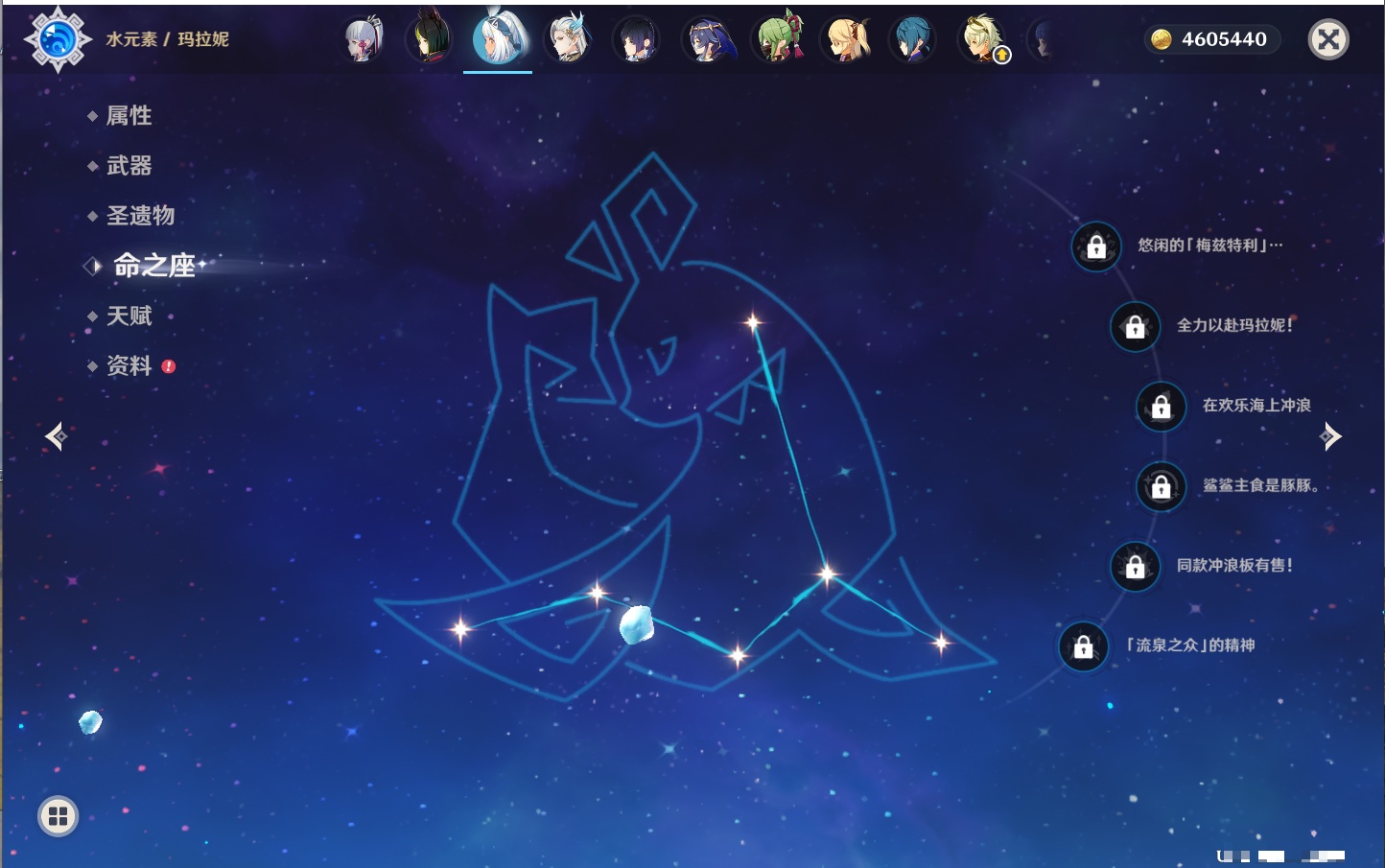This screenshot has width=1385, height=868.
Task: Choose the pale-blonde avatar with the yellow arrow badge
Action: point(983,39)
